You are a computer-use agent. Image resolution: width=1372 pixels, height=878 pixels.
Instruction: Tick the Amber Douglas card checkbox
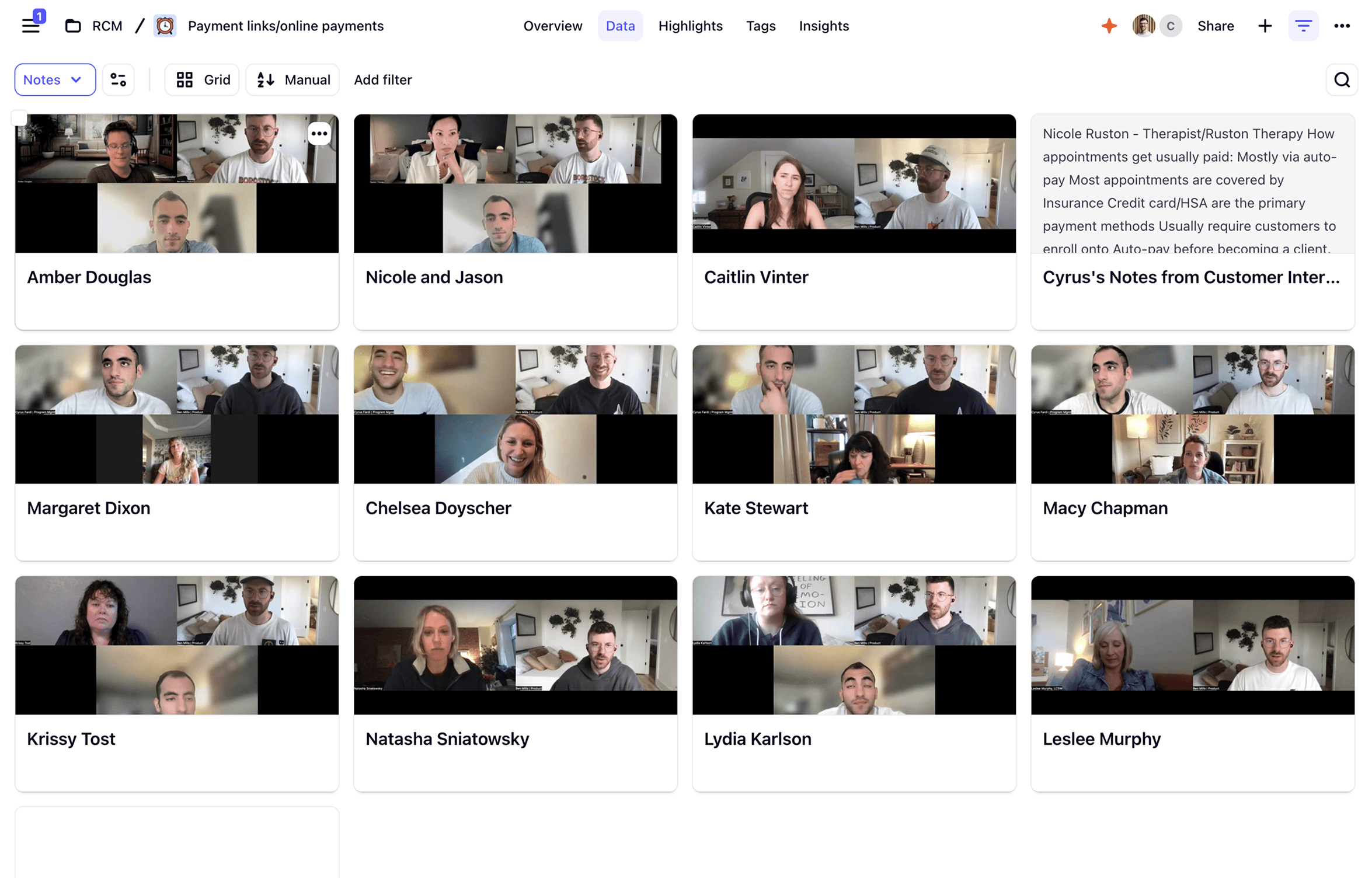pyautogui.click(x=19, y=118)
